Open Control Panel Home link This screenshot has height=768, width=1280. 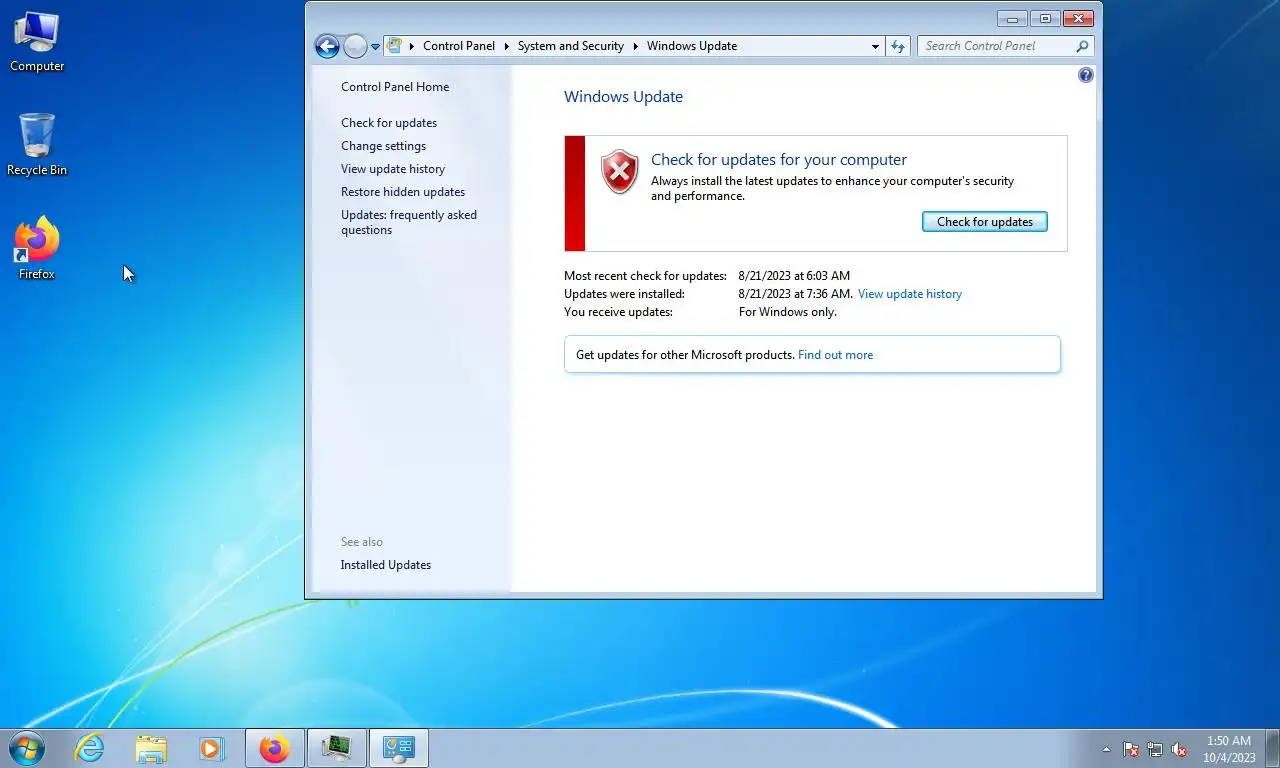(395, 87)
